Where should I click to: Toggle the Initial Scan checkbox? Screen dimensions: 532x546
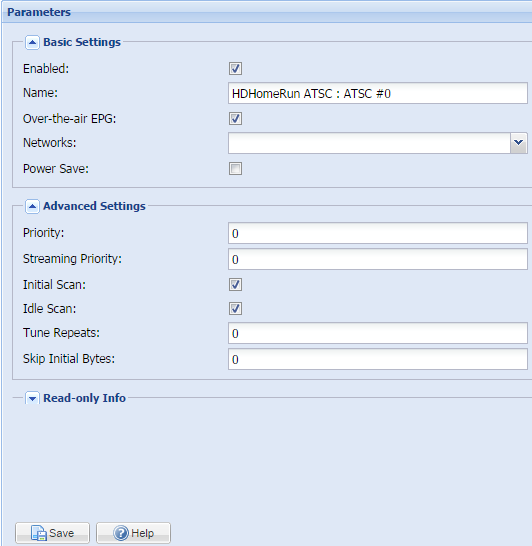235,284
